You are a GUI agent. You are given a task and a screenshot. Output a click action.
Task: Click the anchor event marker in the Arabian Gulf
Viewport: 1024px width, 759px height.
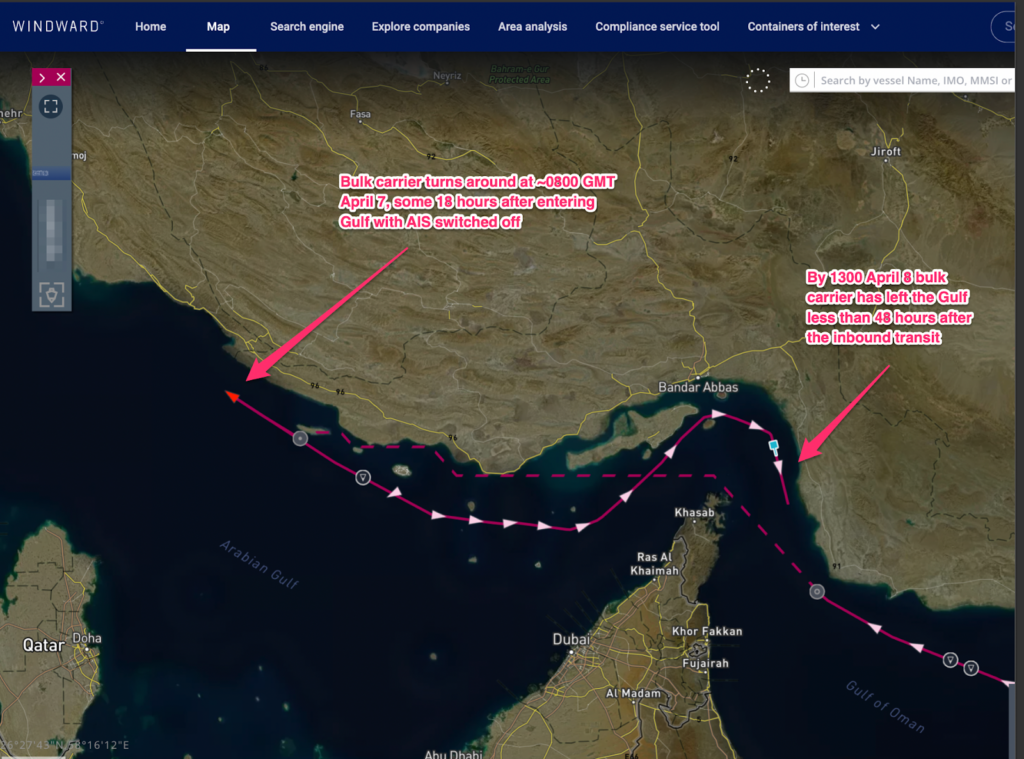point(362,477)
